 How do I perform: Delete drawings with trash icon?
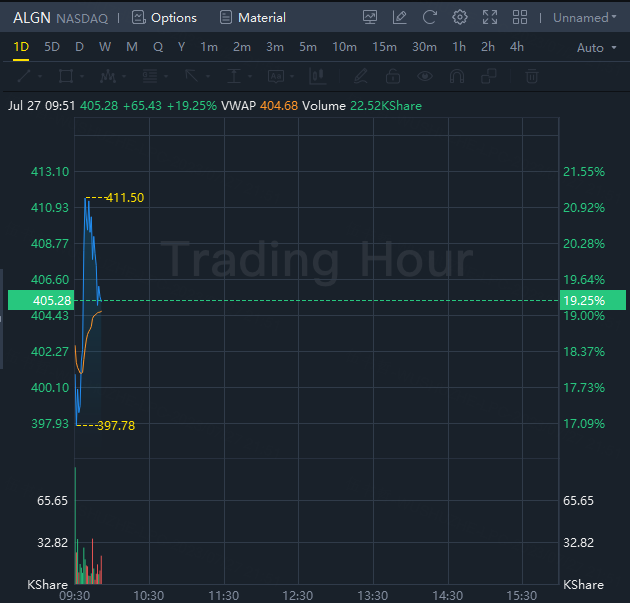532,76
